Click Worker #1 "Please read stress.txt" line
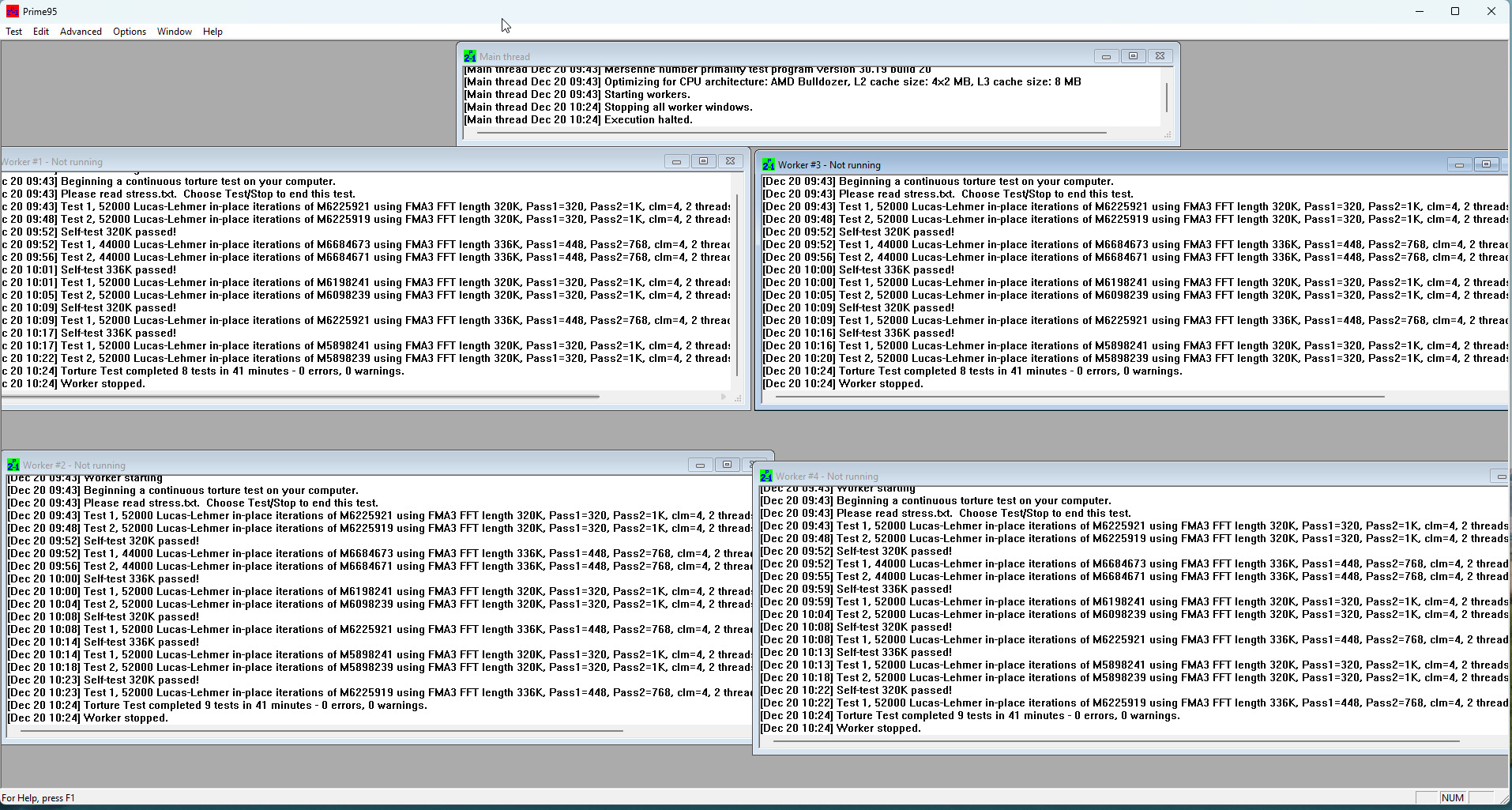This screenshot has width=1512, height=810. pyautogui.click(x=179, y=194)
